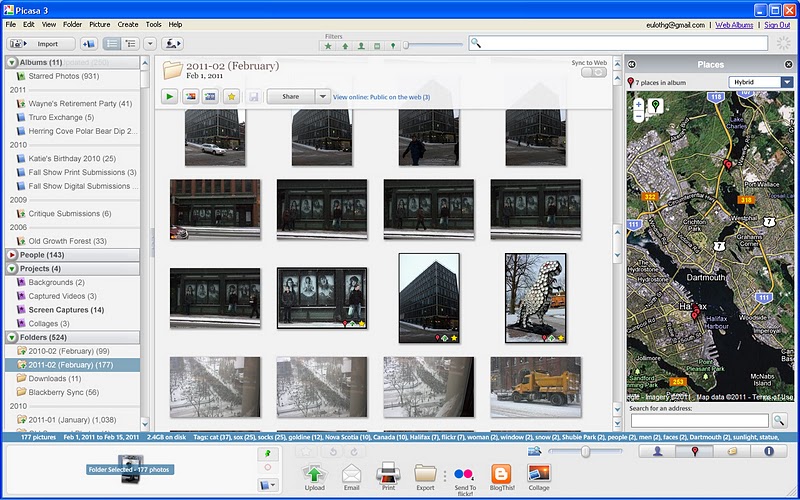Click the address search magnifier button
Image resolution: width=800 pixels, height=500 pixels.
779,420
